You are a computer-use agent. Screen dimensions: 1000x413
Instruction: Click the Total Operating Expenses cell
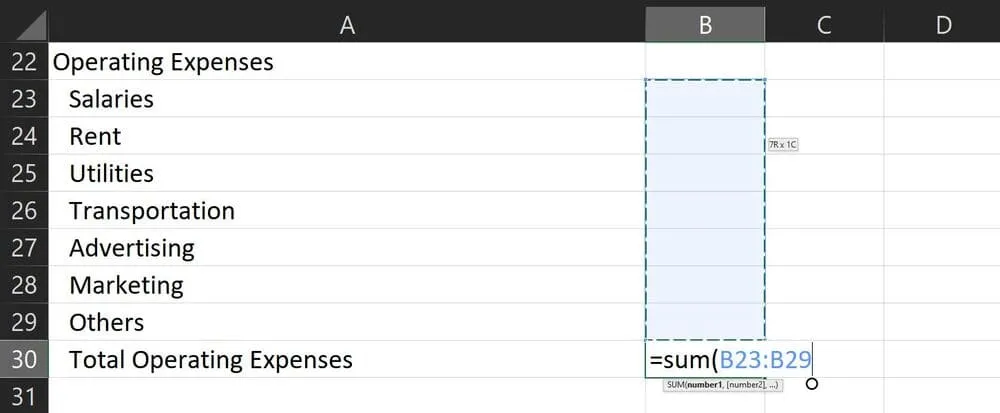(x=210, y=359)
